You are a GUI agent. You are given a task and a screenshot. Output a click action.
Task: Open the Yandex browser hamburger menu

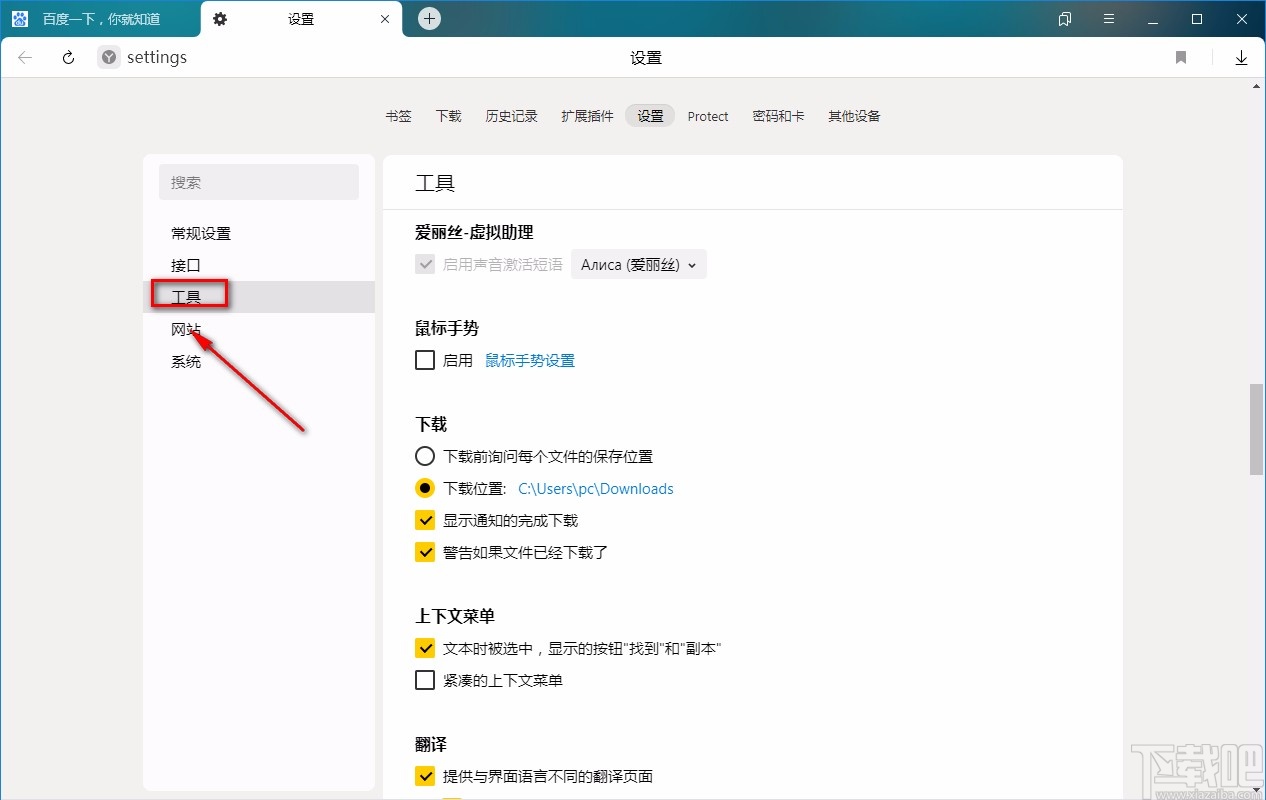[1109, 18]
